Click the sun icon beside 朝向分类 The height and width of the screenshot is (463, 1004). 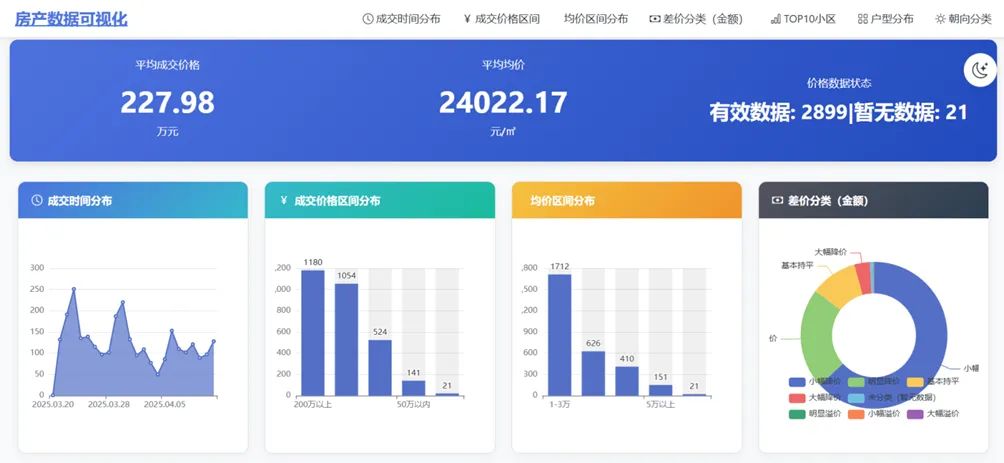(x=940, y=19)
